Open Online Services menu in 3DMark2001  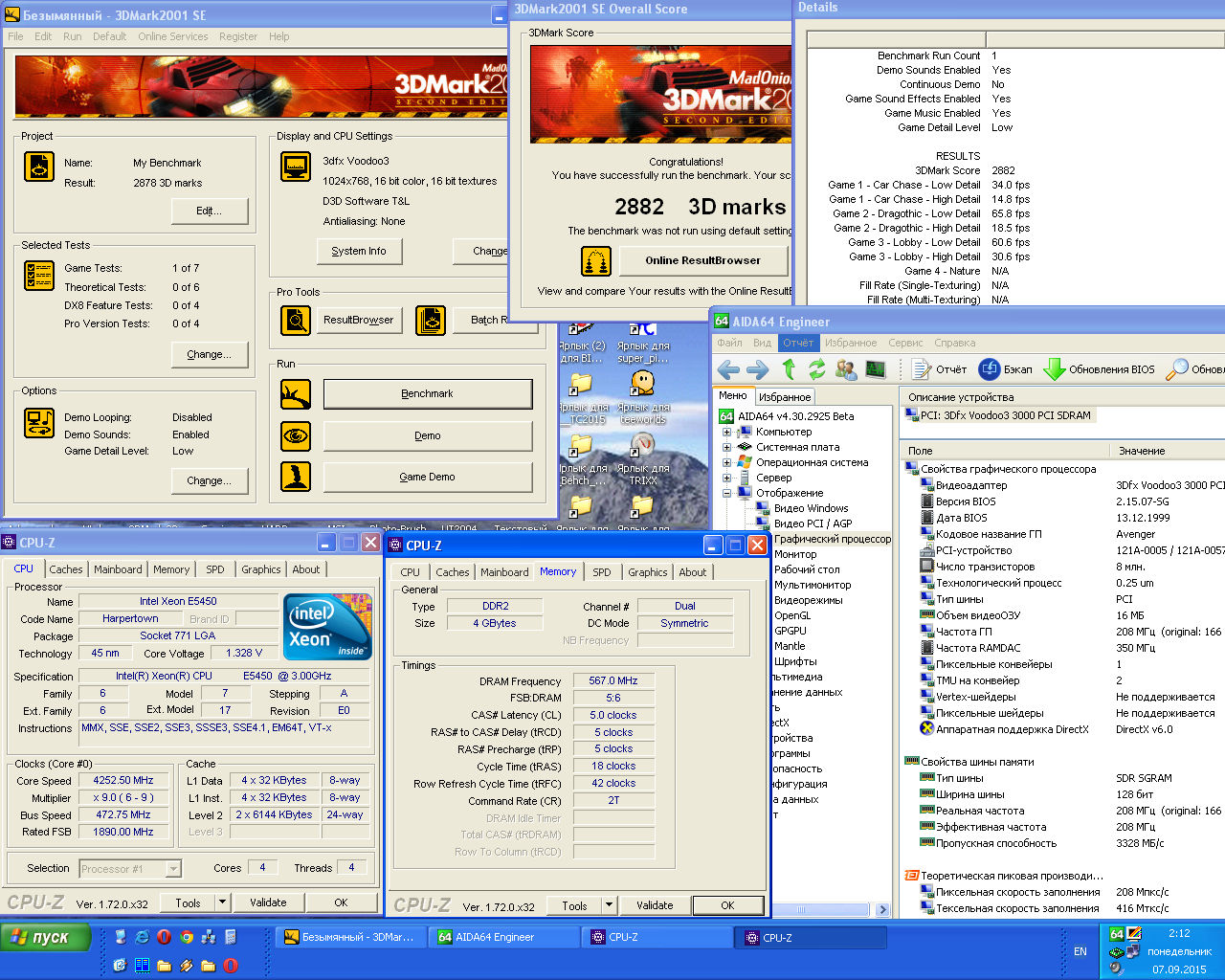[172, 36]
